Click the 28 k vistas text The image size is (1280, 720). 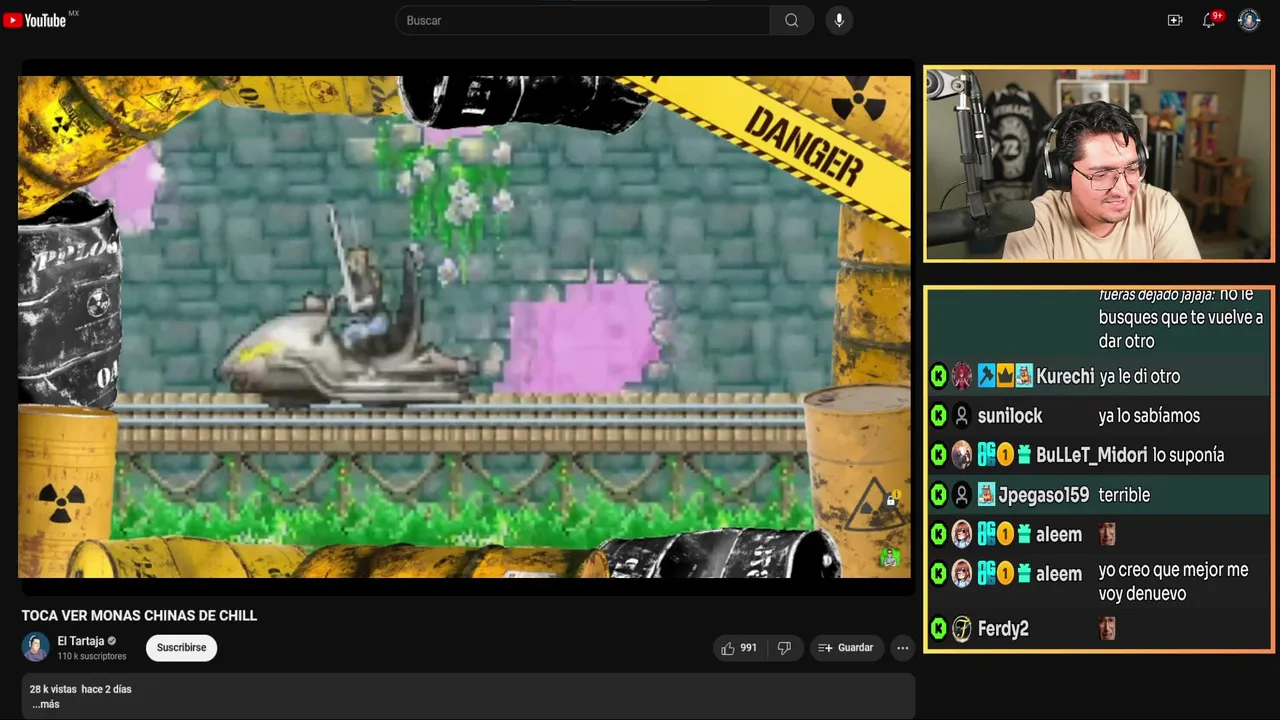(53, 689)
